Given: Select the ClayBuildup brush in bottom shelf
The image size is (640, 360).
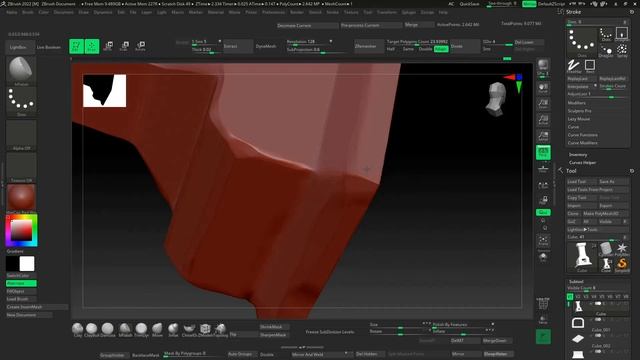Looking at the screenshot, I should 92,329.
